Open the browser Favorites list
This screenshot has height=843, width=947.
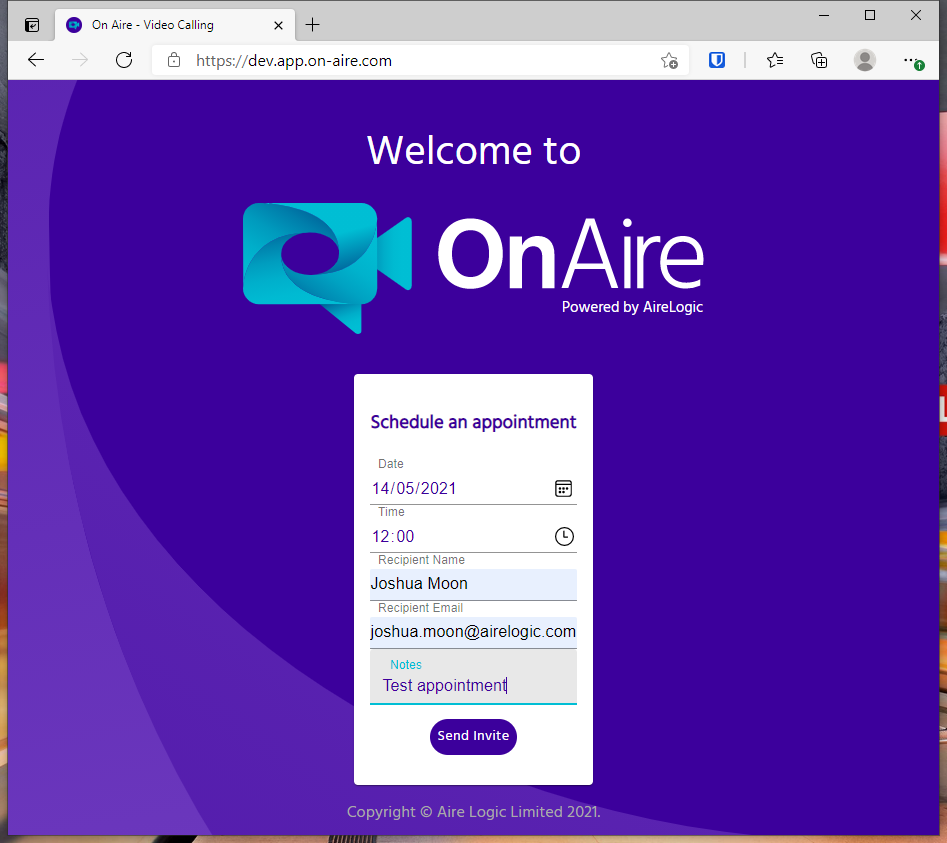click(x=775, y=60)
